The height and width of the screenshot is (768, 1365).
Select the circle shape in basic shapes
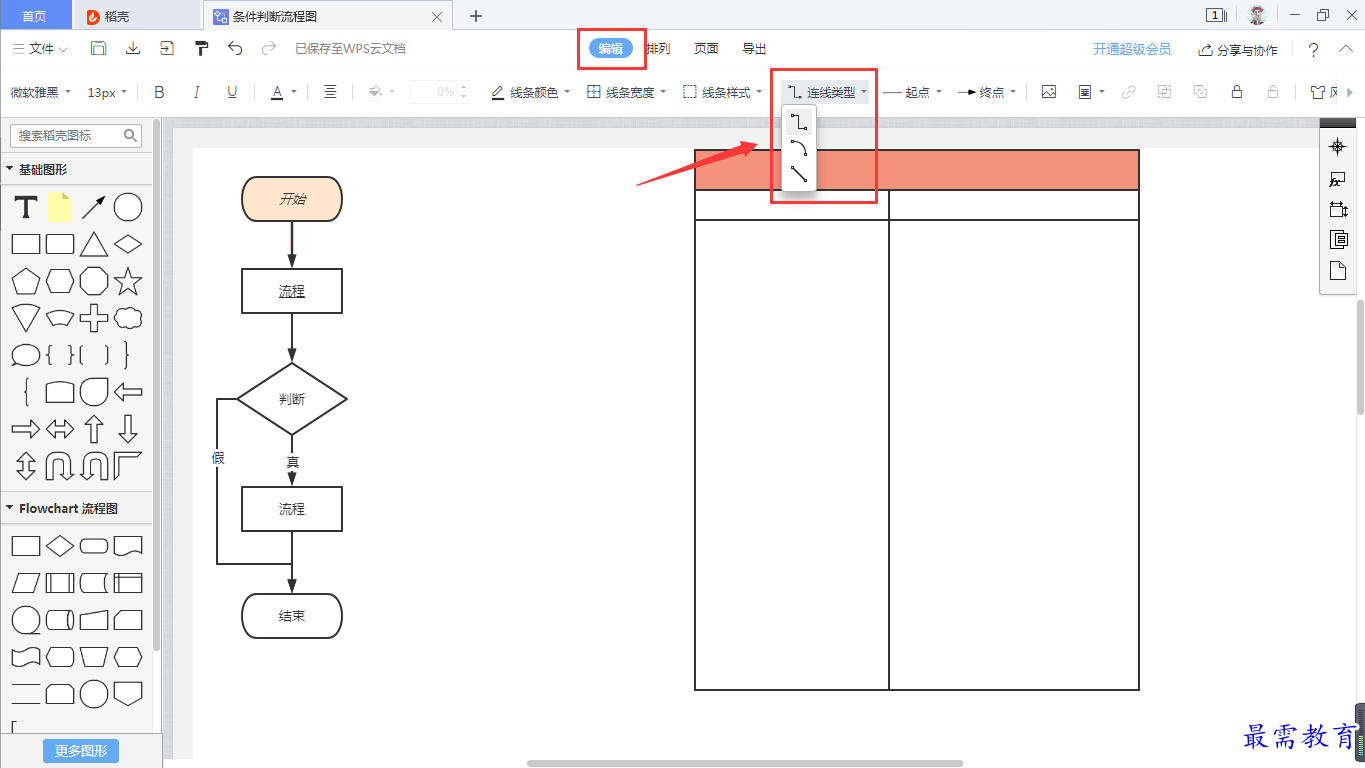pos(128,207)
